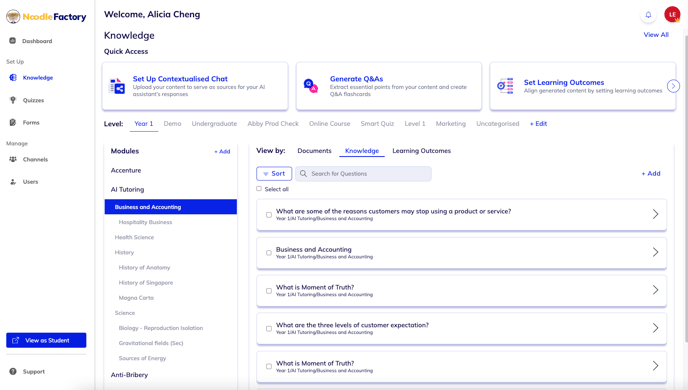688x390 pixels.
Task: Switch to the Abby Prod Check level
Action: 273,124
